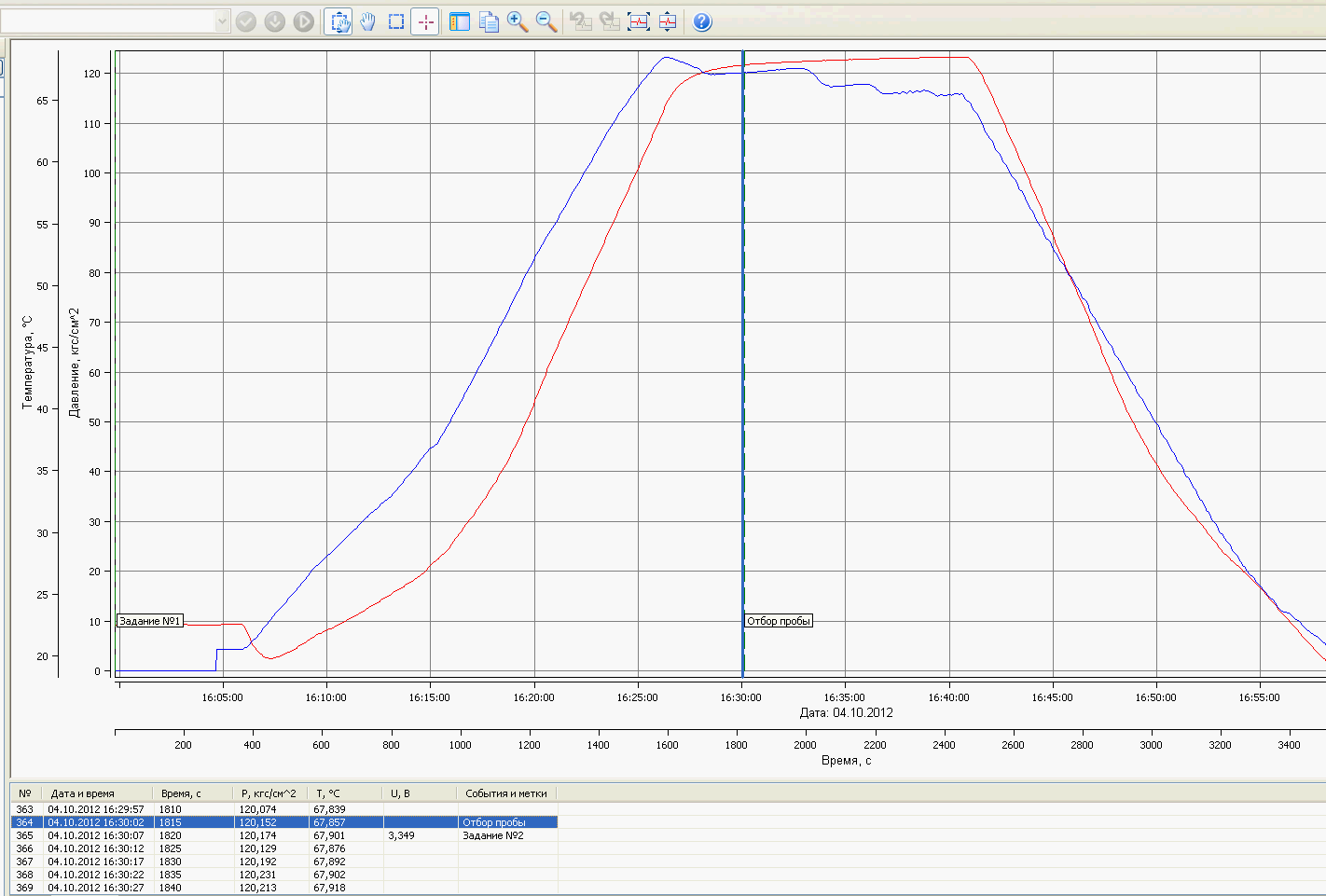The height and width of the screenshot is (896, 1326).
Task: Toggle the select-and-drag pointer tool
Action: click(338, 21)
